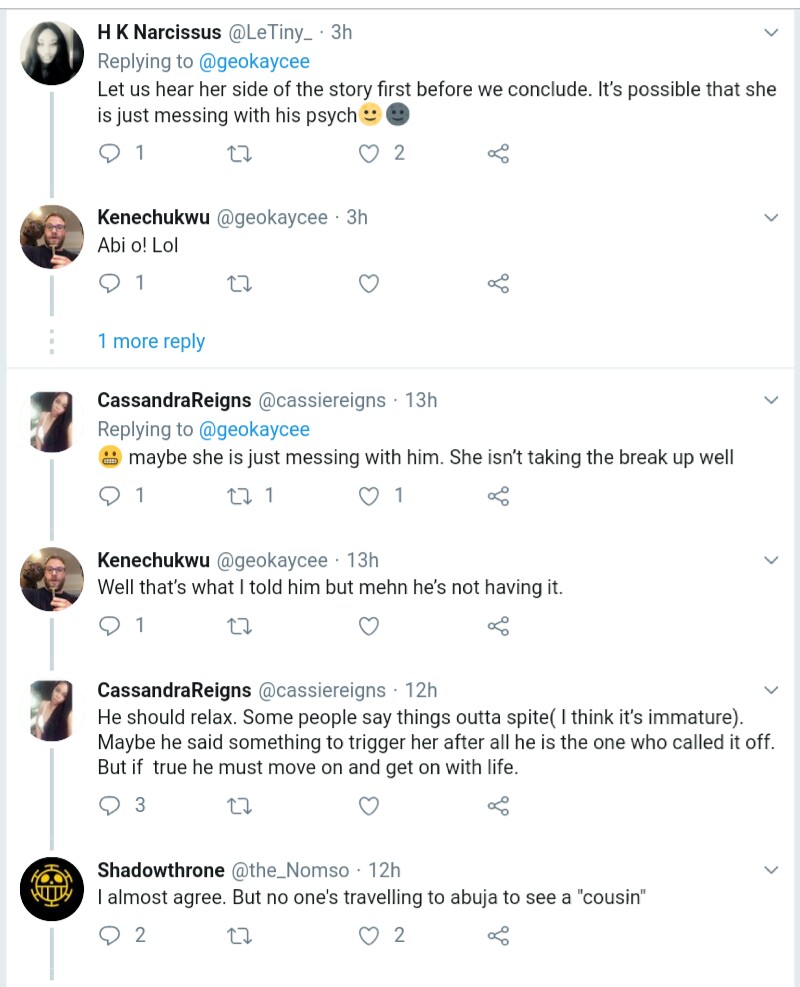Screen dimensions: 800x987
Task: Share CassandraReigns' "He should relax" tweet
Action: pos(498,805)
